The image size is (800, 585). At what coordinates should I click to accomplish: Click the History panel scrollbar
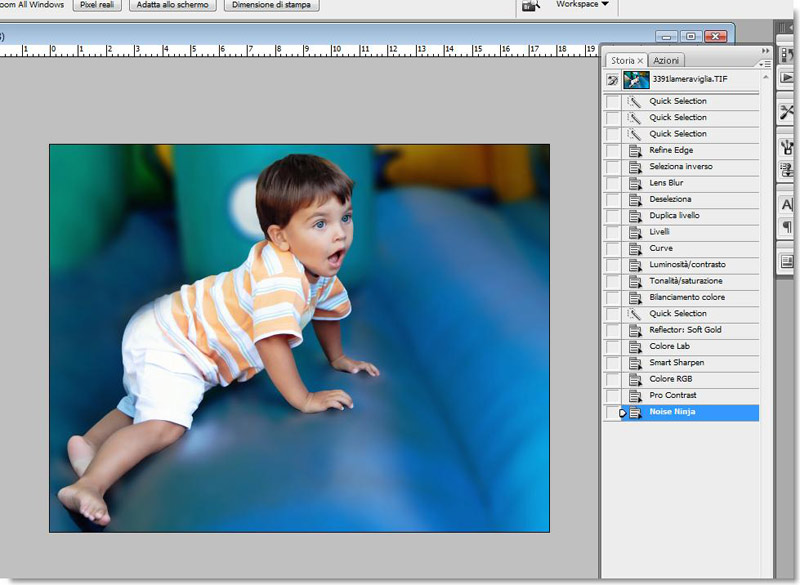tap(765, 250)
